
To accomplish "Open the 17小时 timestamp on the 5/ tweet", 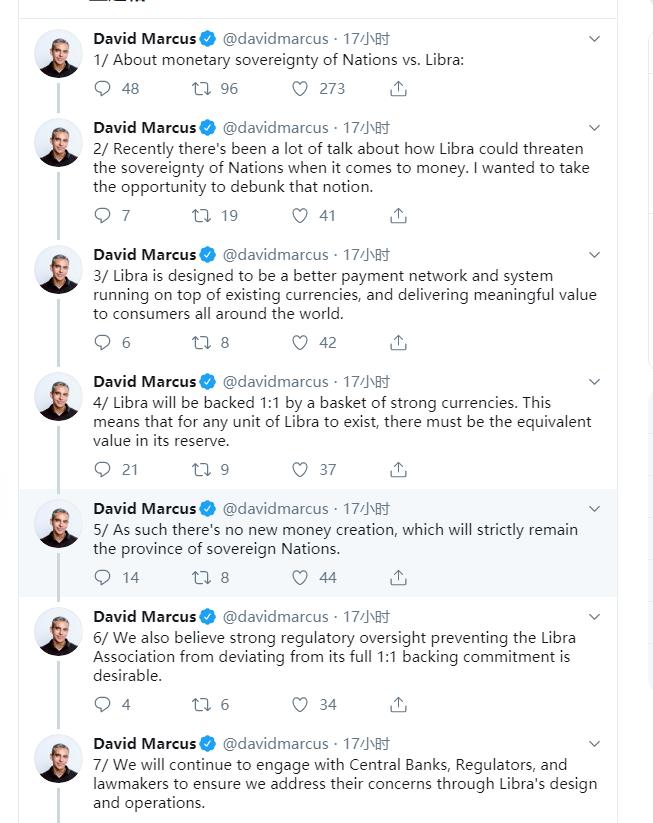I will 366,509.
